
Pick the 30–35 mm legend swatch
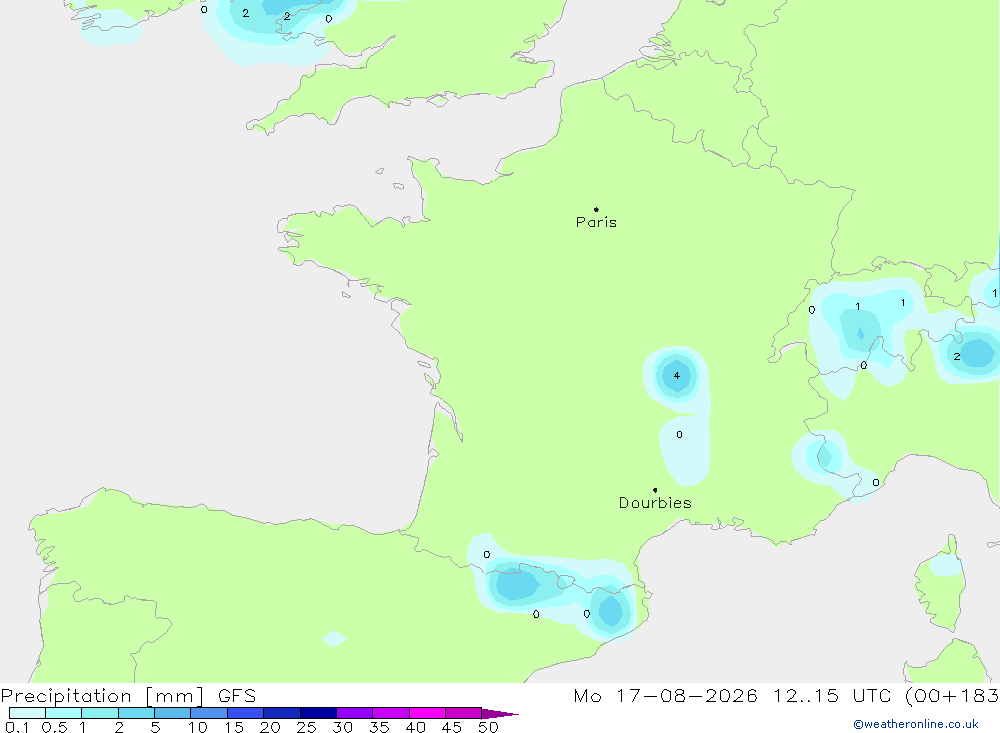[x=355, y=713]
